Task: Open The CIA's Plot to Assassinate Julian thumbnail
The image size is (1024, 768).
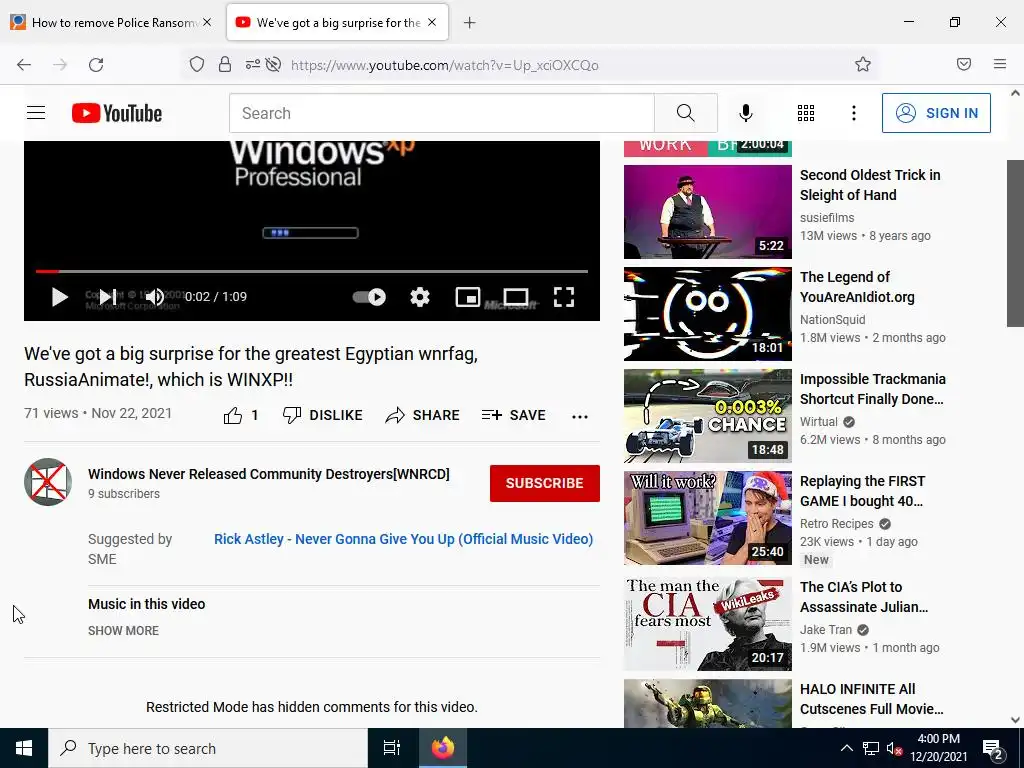Action: [707, 624]
